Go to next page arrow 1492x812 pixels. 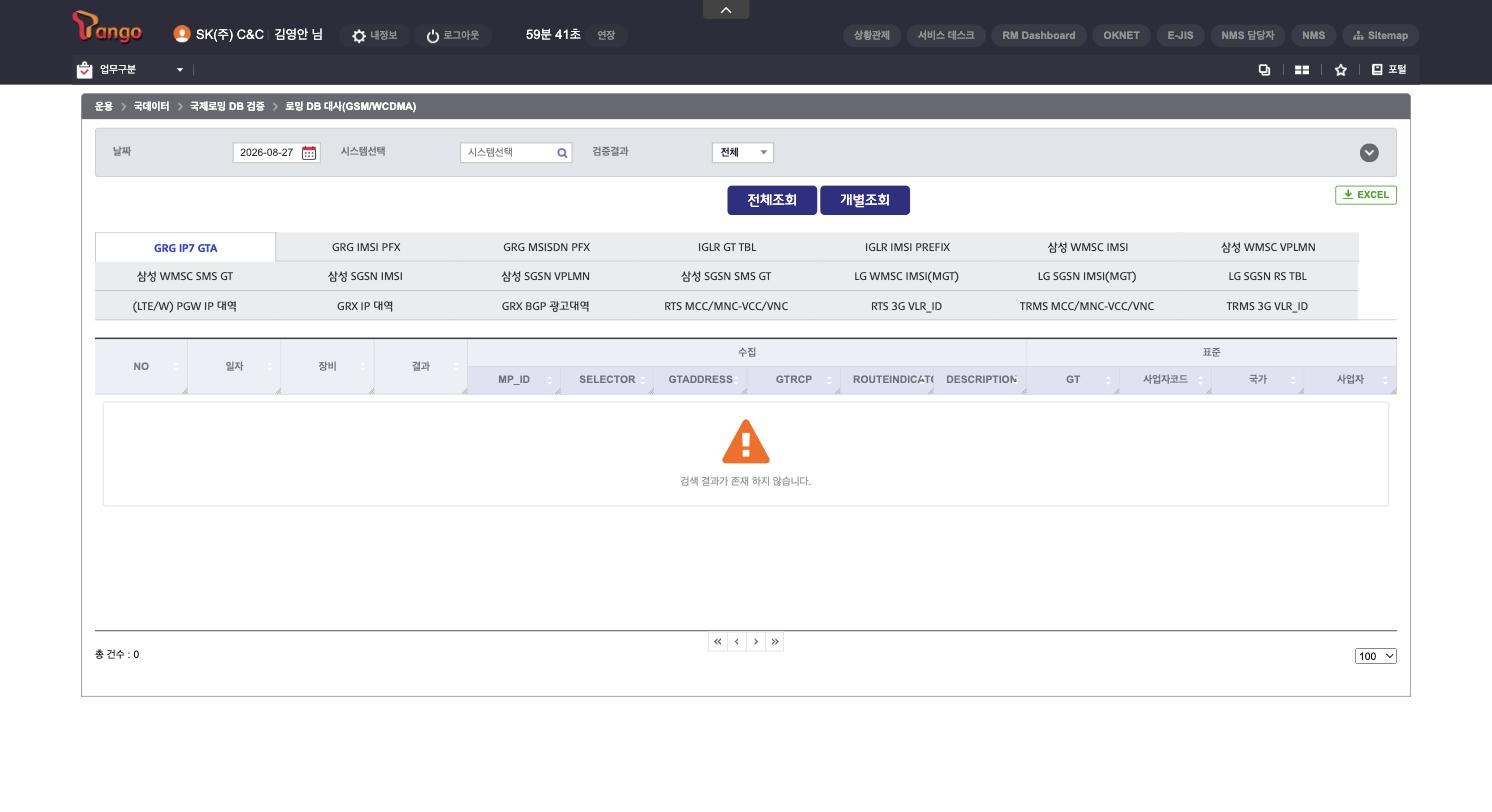point(756,642)
